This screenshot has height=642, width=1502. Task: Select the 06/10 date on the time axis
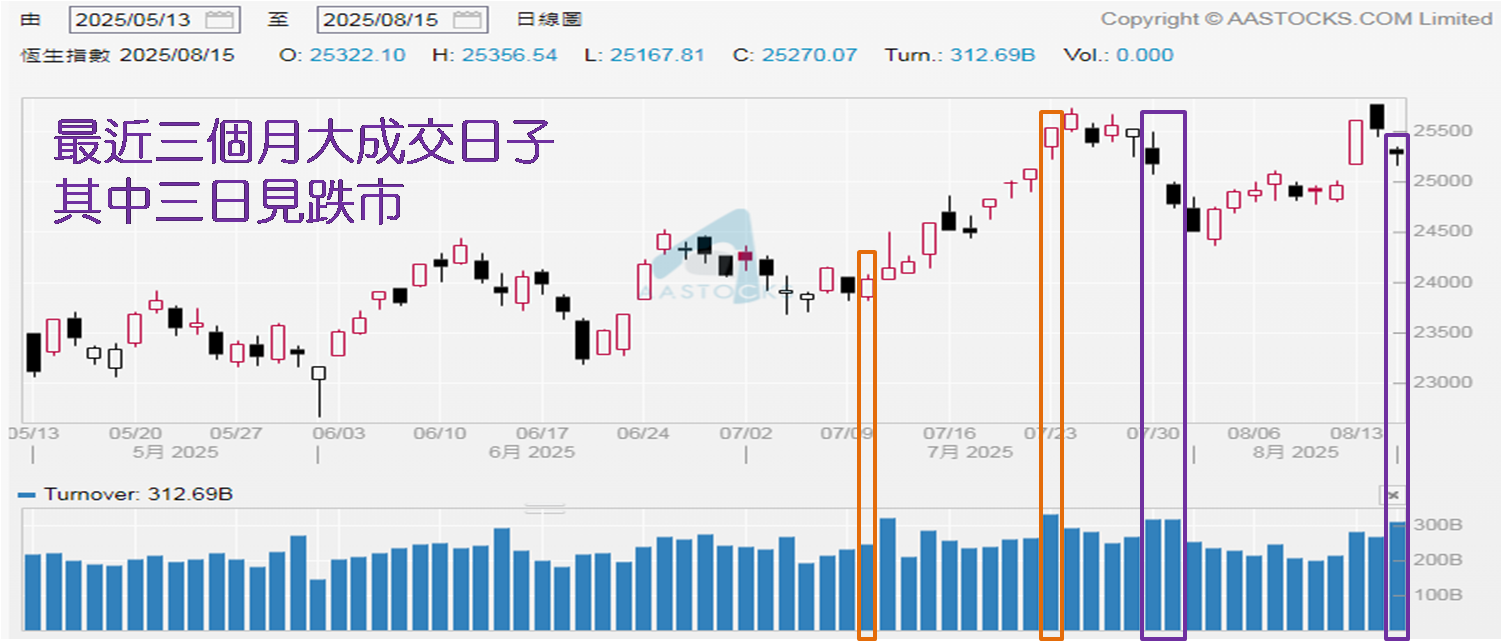439,434
